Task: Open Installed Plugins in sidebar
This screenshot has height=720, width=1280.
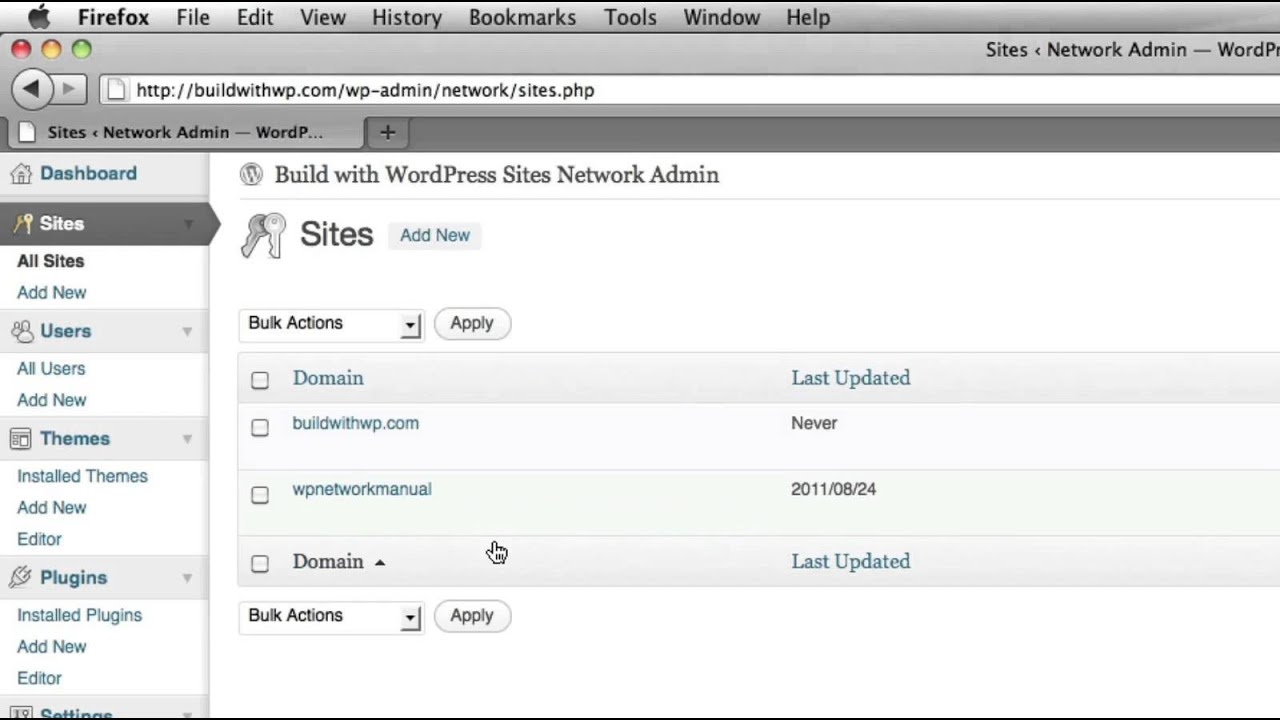Action: 79,615
